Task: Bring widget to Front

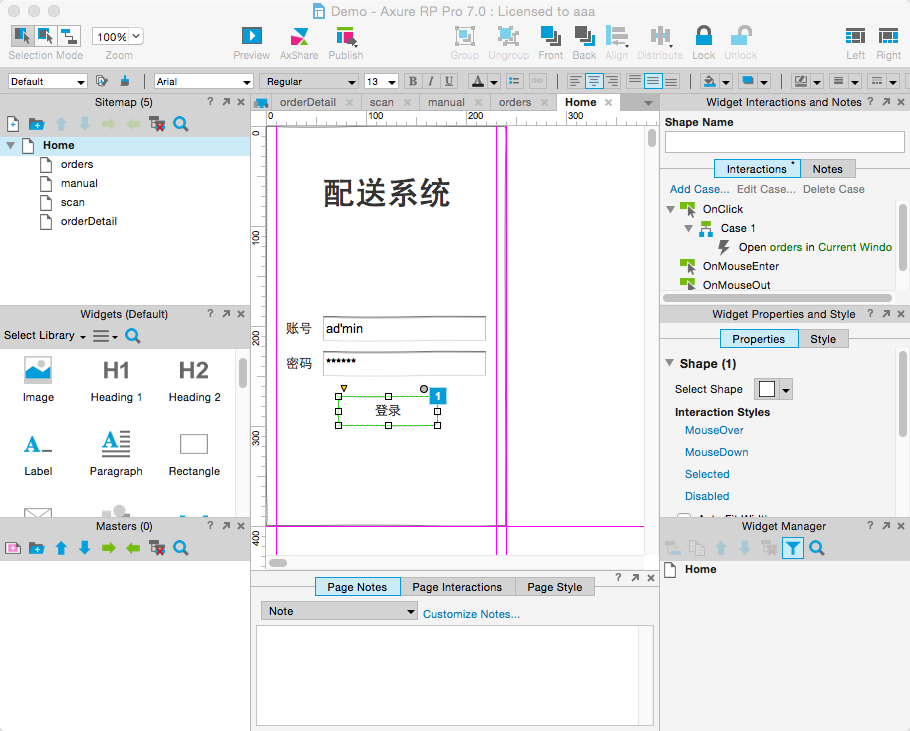Action: click(x=550, y=36)
